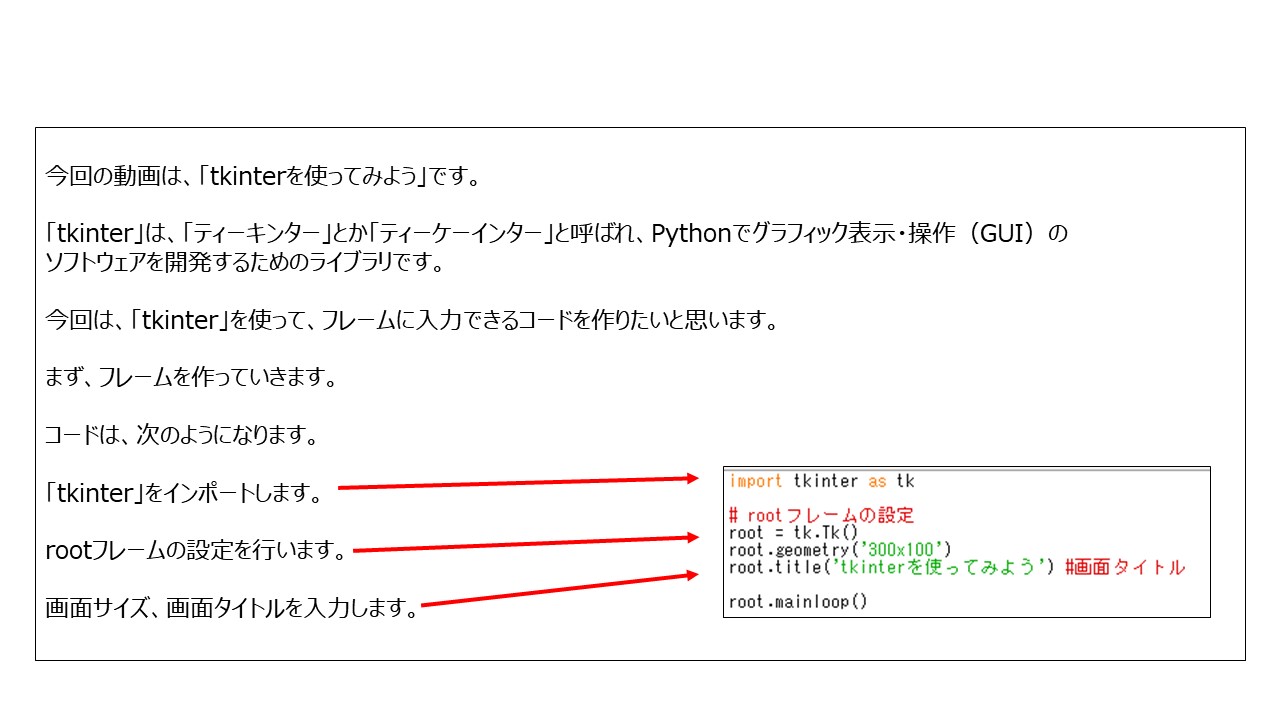The width and height of the screenshot is (1280, 720).
Task: Click the line starting with 今回は、「tkinter」を使って
Action: point(412,321)
